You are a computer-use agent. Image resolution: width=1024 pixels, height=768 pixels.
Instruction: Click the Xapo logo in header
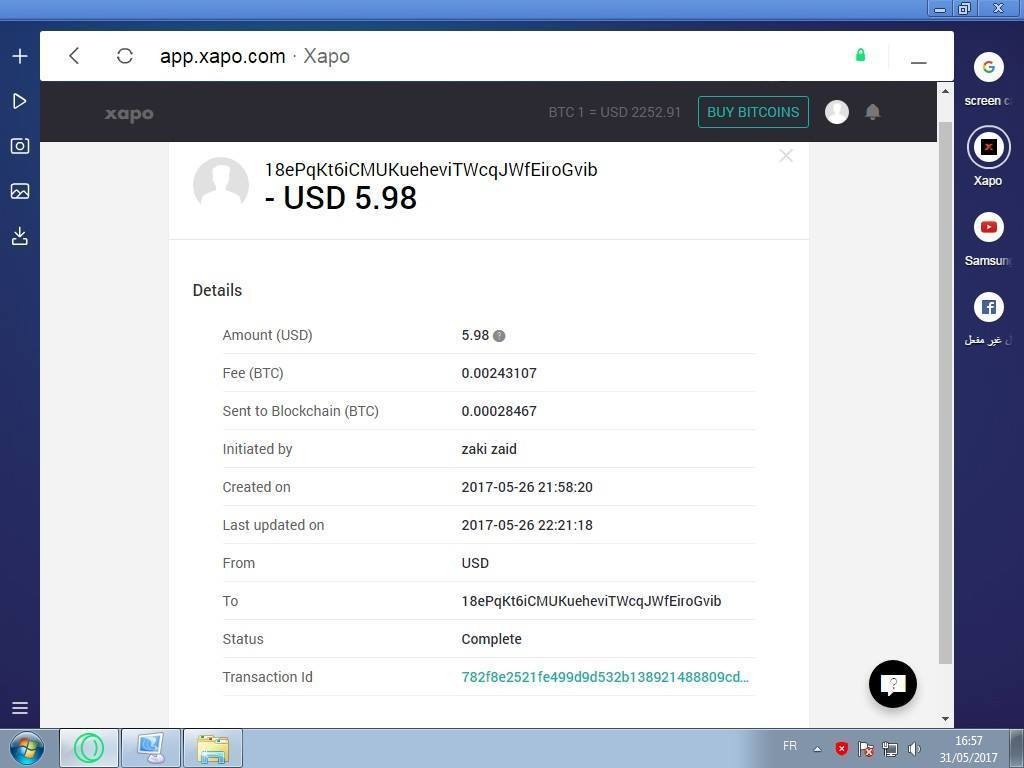(x=129, y=114)
